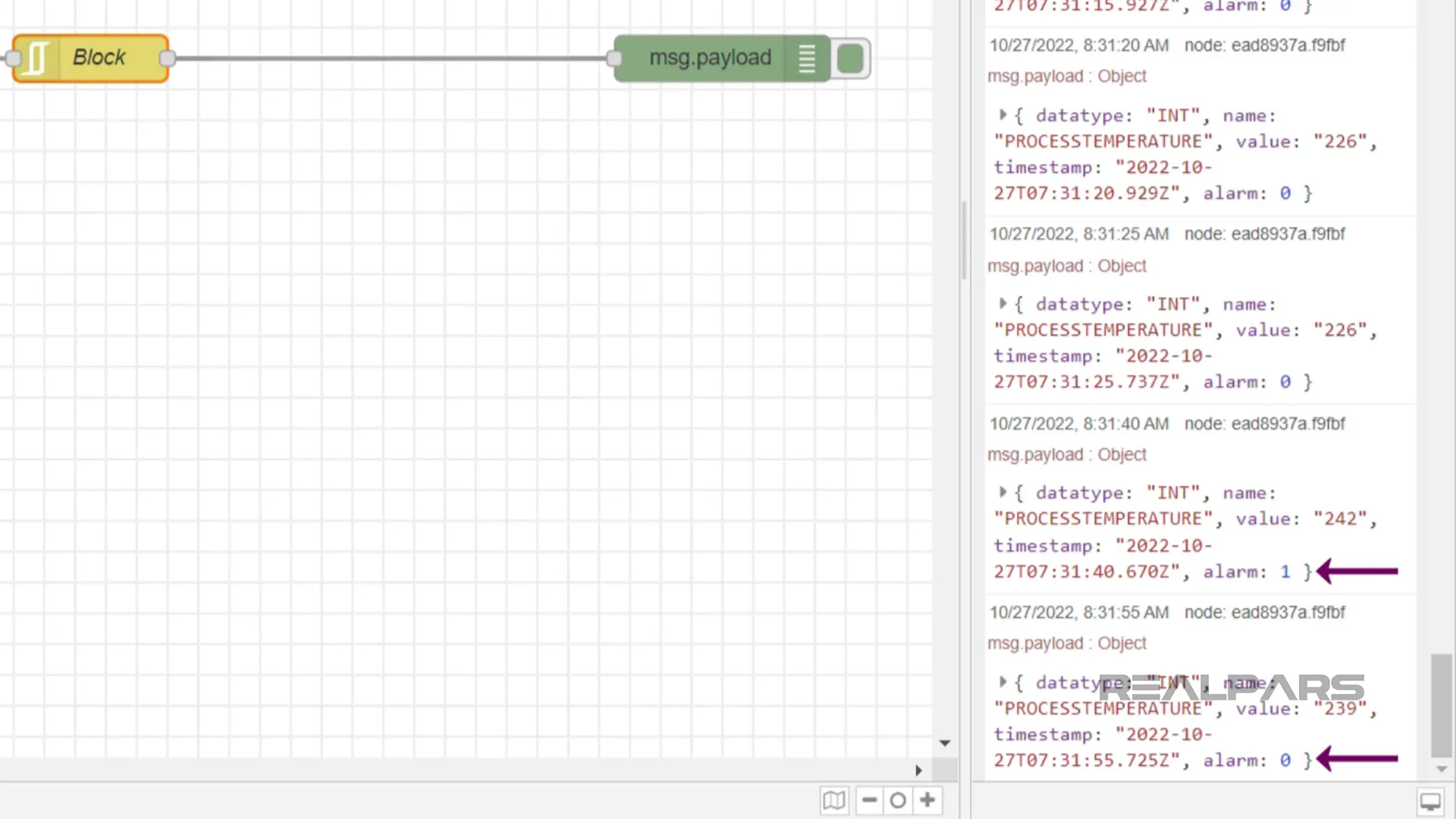
Task: Click node link on 8:31:40 AM message
Action: 1264,424
